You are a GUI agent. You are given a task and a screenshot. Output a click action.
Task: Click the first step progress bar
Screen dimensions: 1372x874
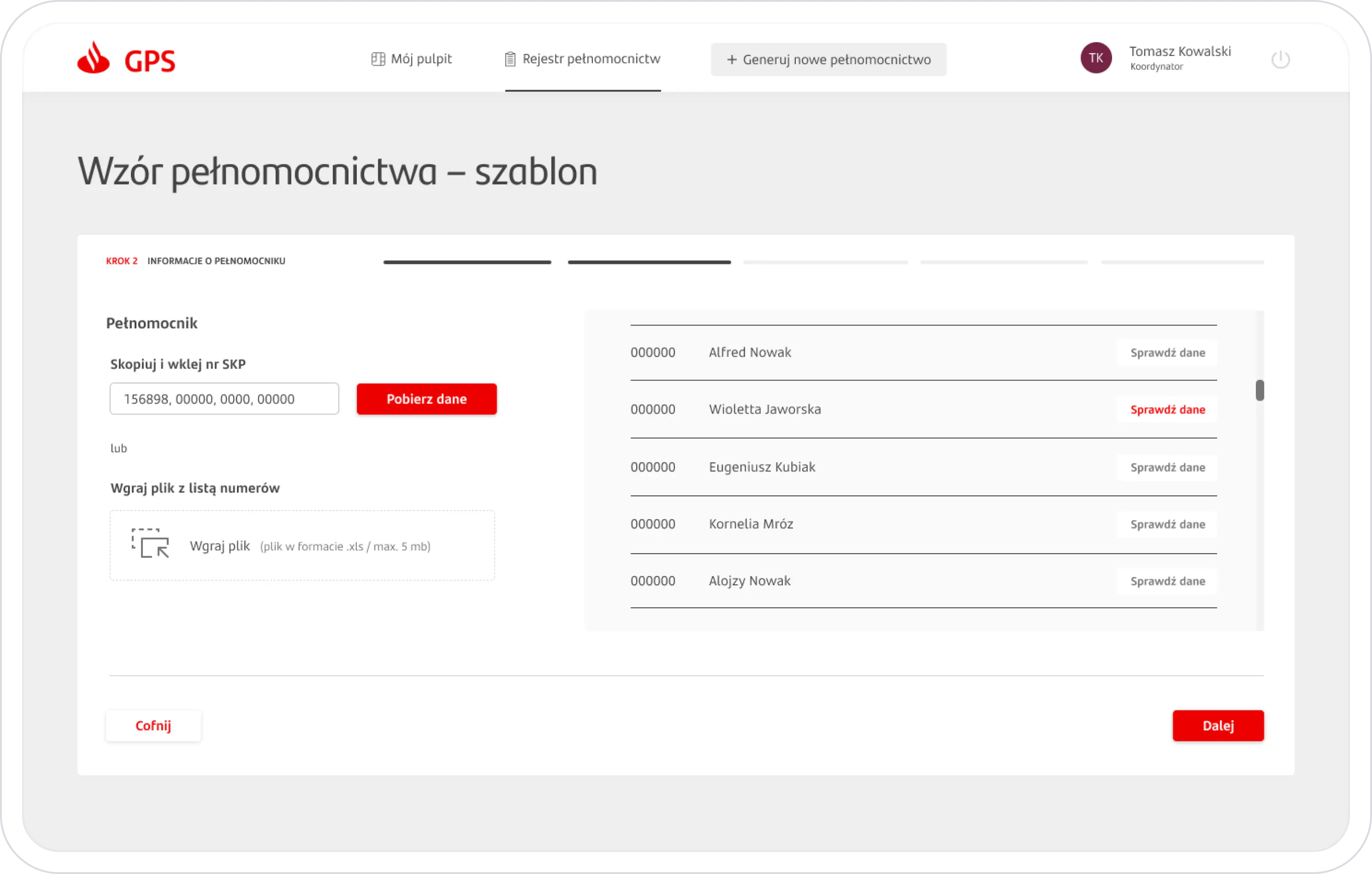point(467,262)
